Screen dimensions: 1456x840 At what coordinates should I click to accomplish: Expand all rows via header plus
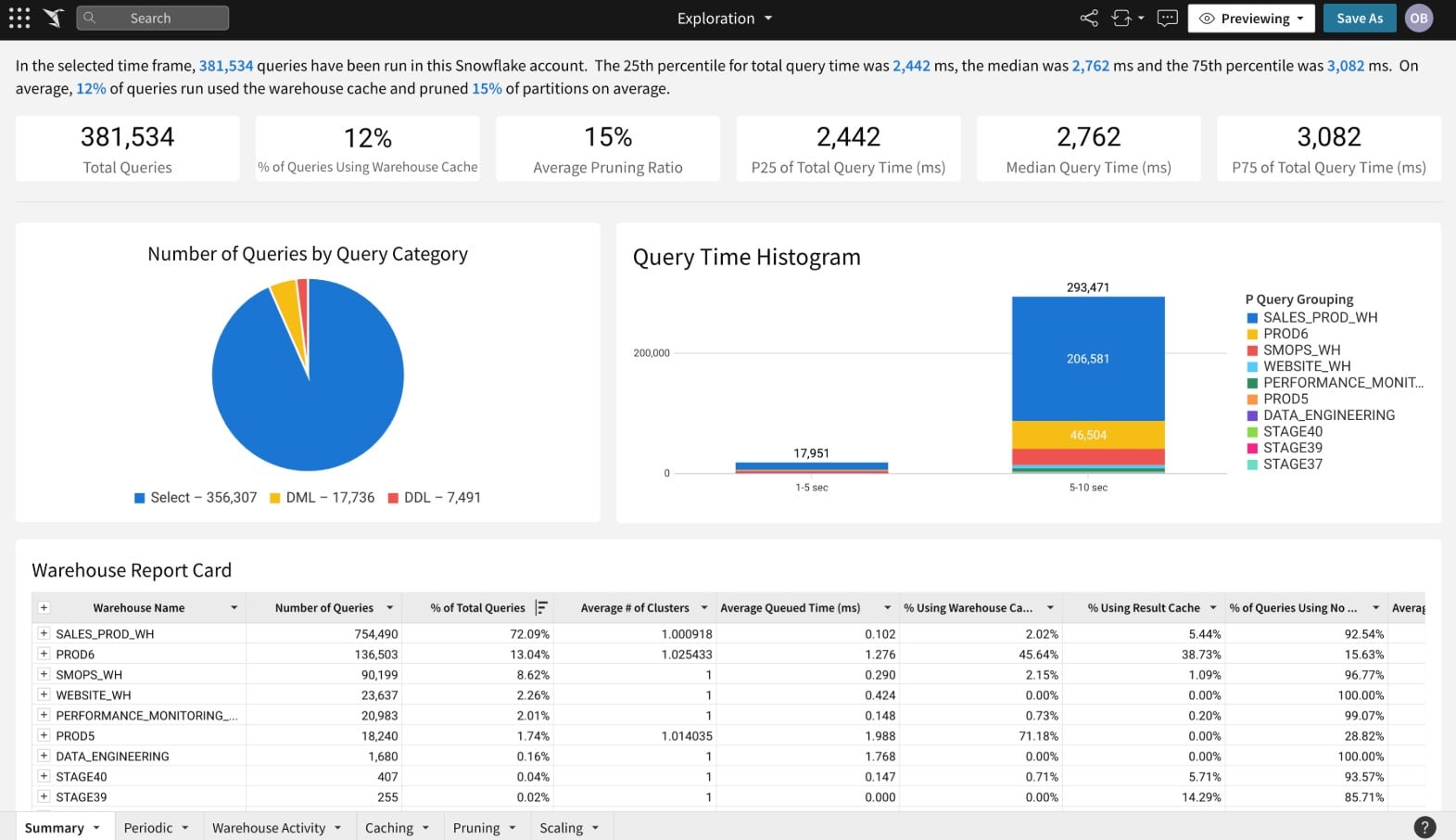pos(43,607)
